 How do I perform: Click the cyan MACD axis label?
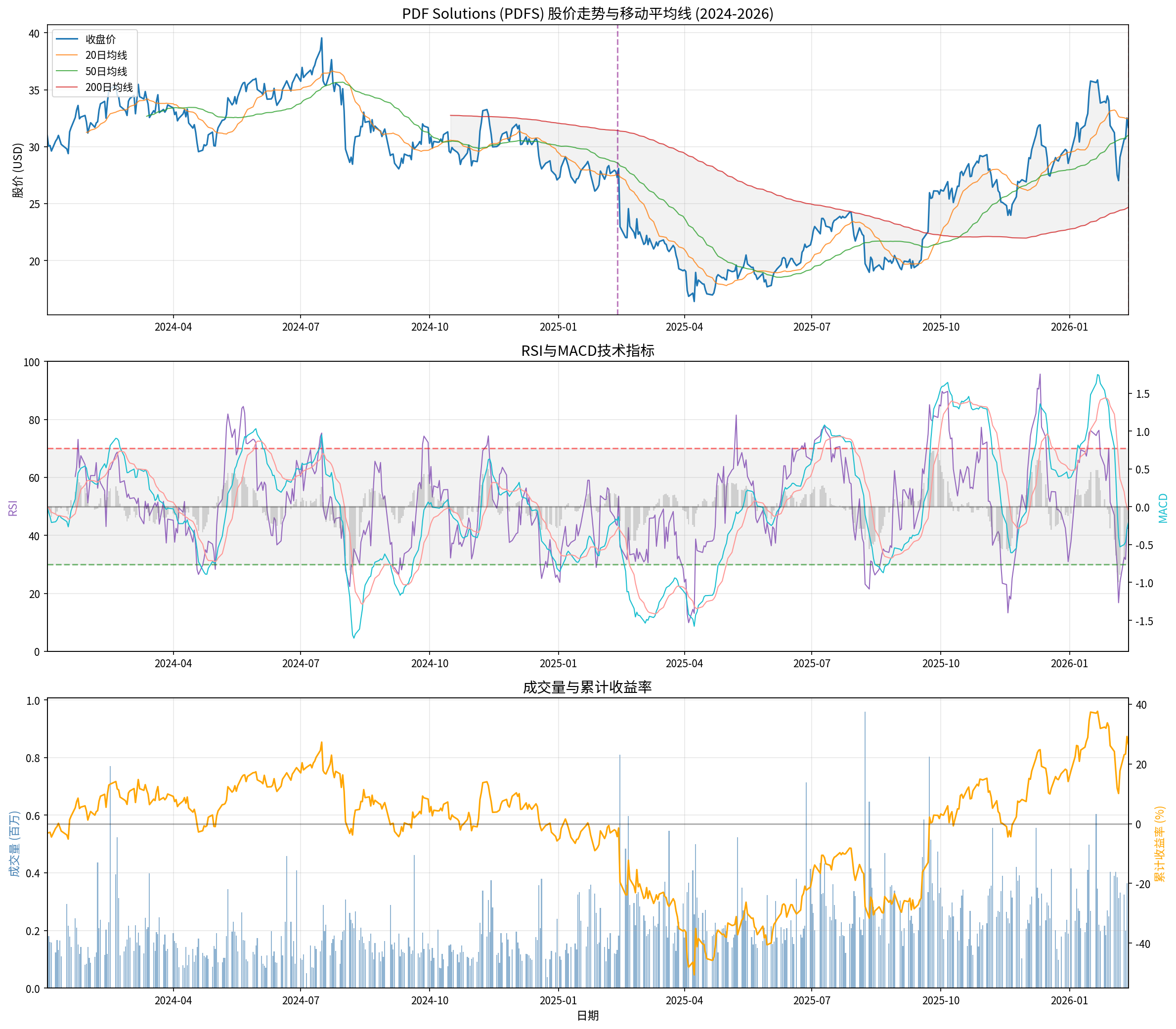click(1163, 508)
